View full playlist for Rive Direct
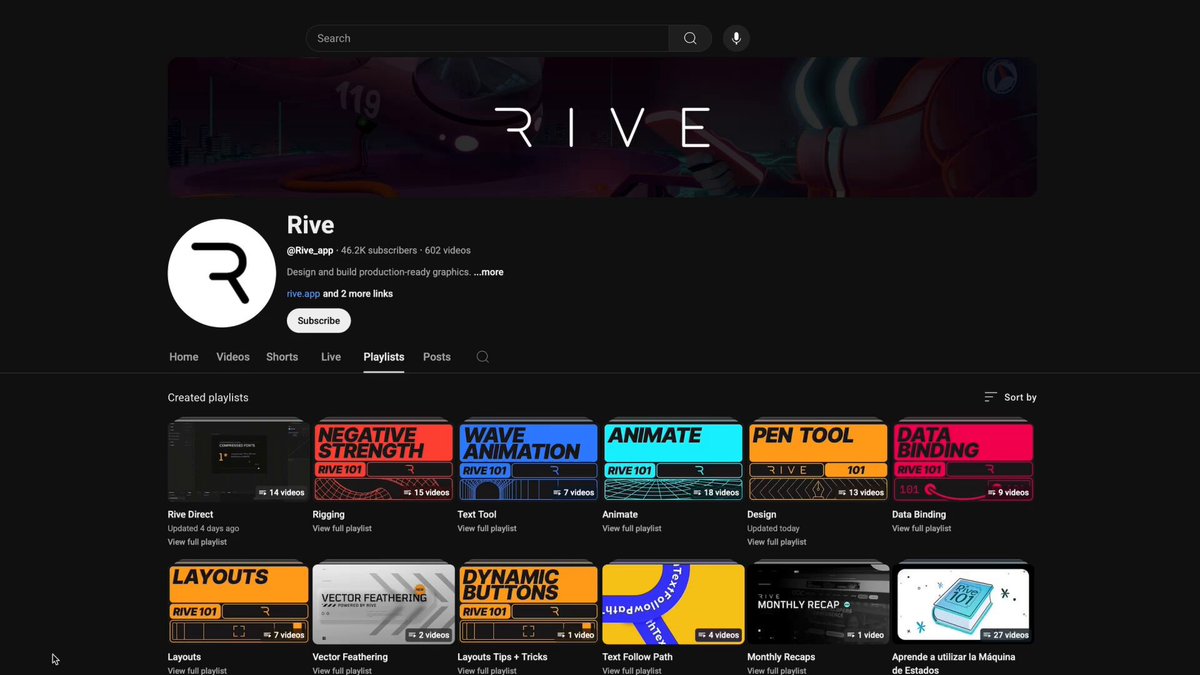 197,542
